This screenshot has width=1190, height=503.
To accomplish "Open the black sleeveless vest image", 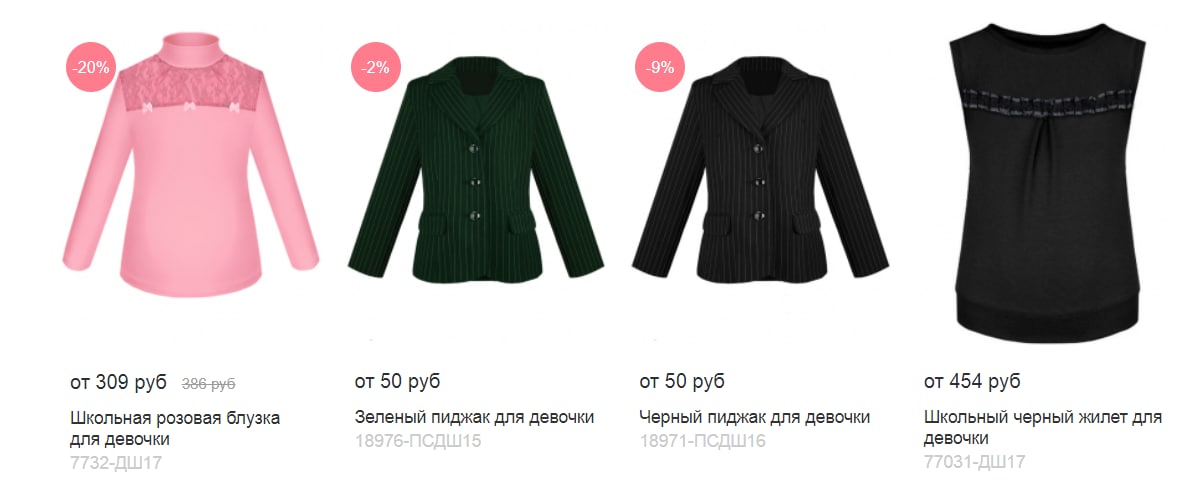I will (1047, 182).
